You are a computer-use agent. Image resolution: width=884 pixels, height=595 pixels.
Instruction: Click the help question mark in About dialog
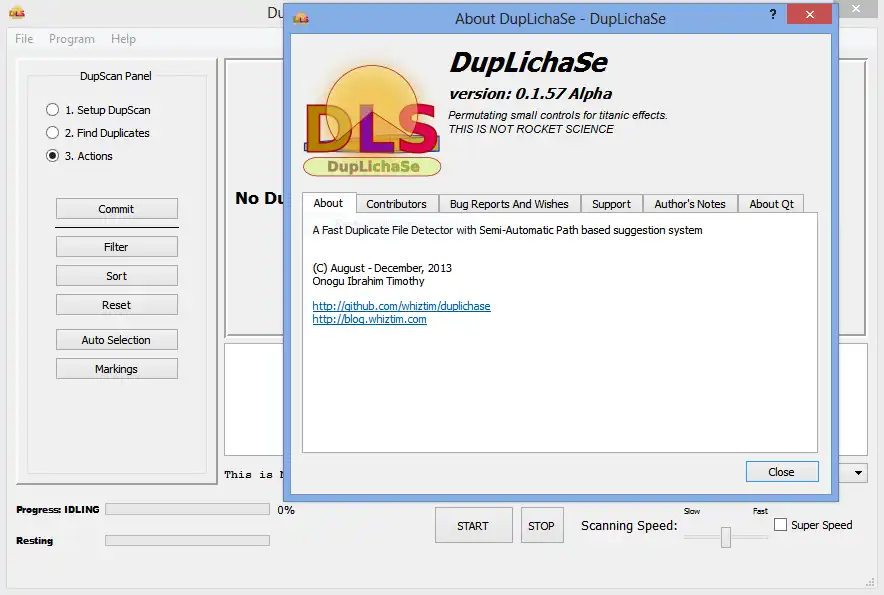(x=773, y=14)
